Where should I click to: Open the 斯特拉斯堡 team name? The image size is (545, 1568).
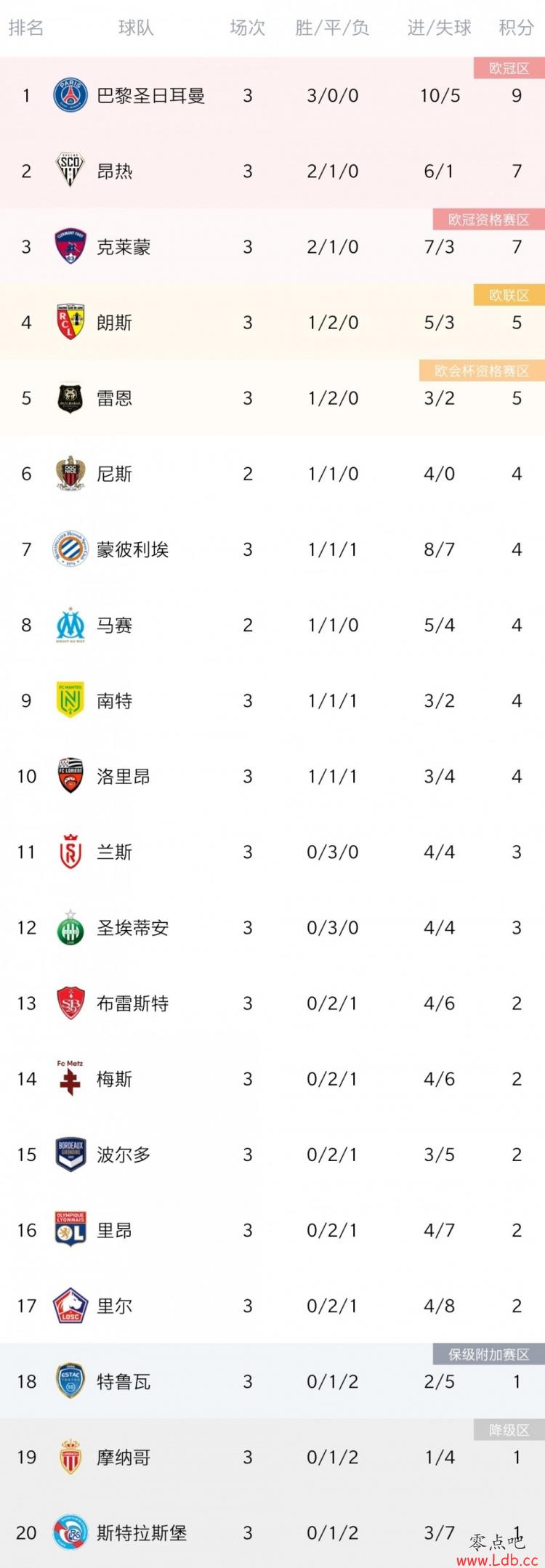coord(142,1532)
